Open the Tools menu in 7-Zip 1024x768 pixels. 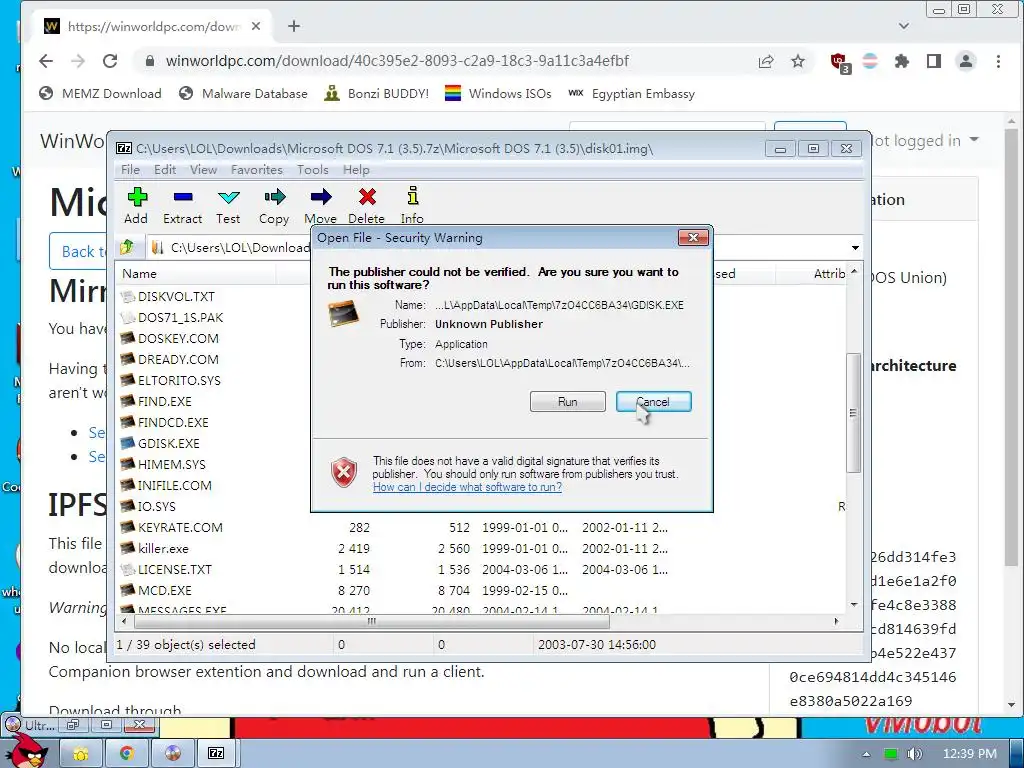click(x=313, y=170)
